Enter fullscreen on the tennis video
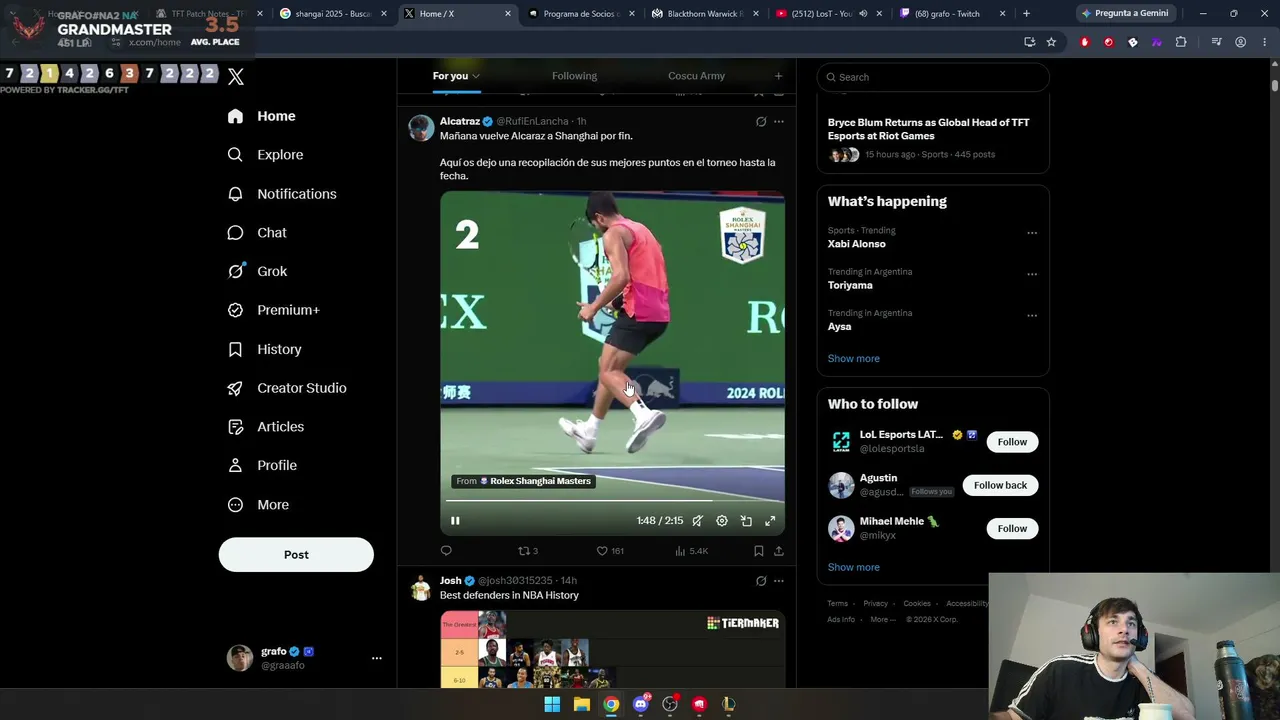Image resolution: width=1280 pixels, height=720 pixels. click(770, 521)
